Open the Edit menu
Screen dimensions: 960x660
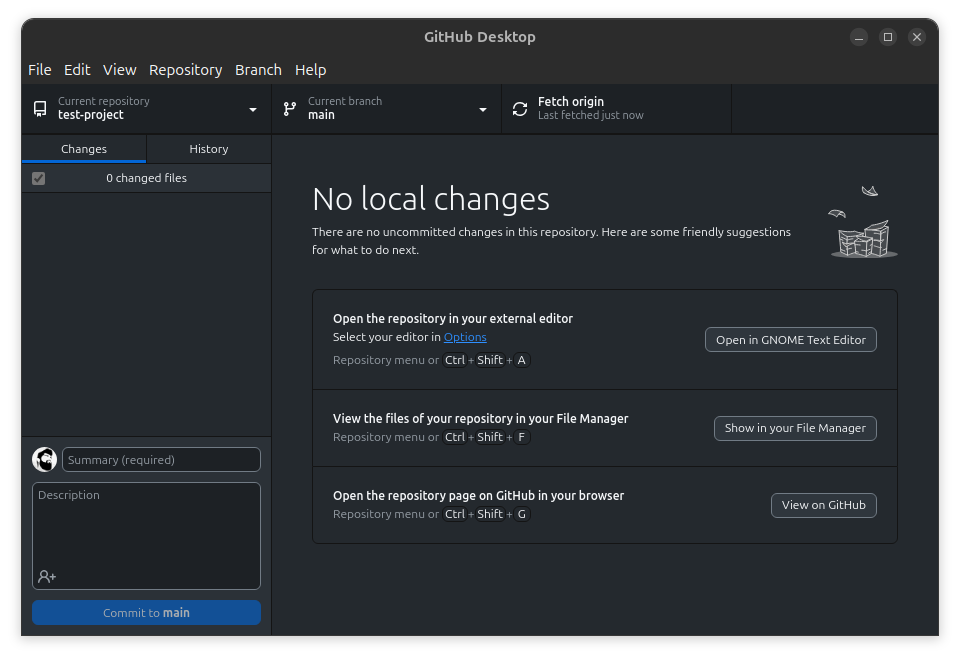click(77, 70)
